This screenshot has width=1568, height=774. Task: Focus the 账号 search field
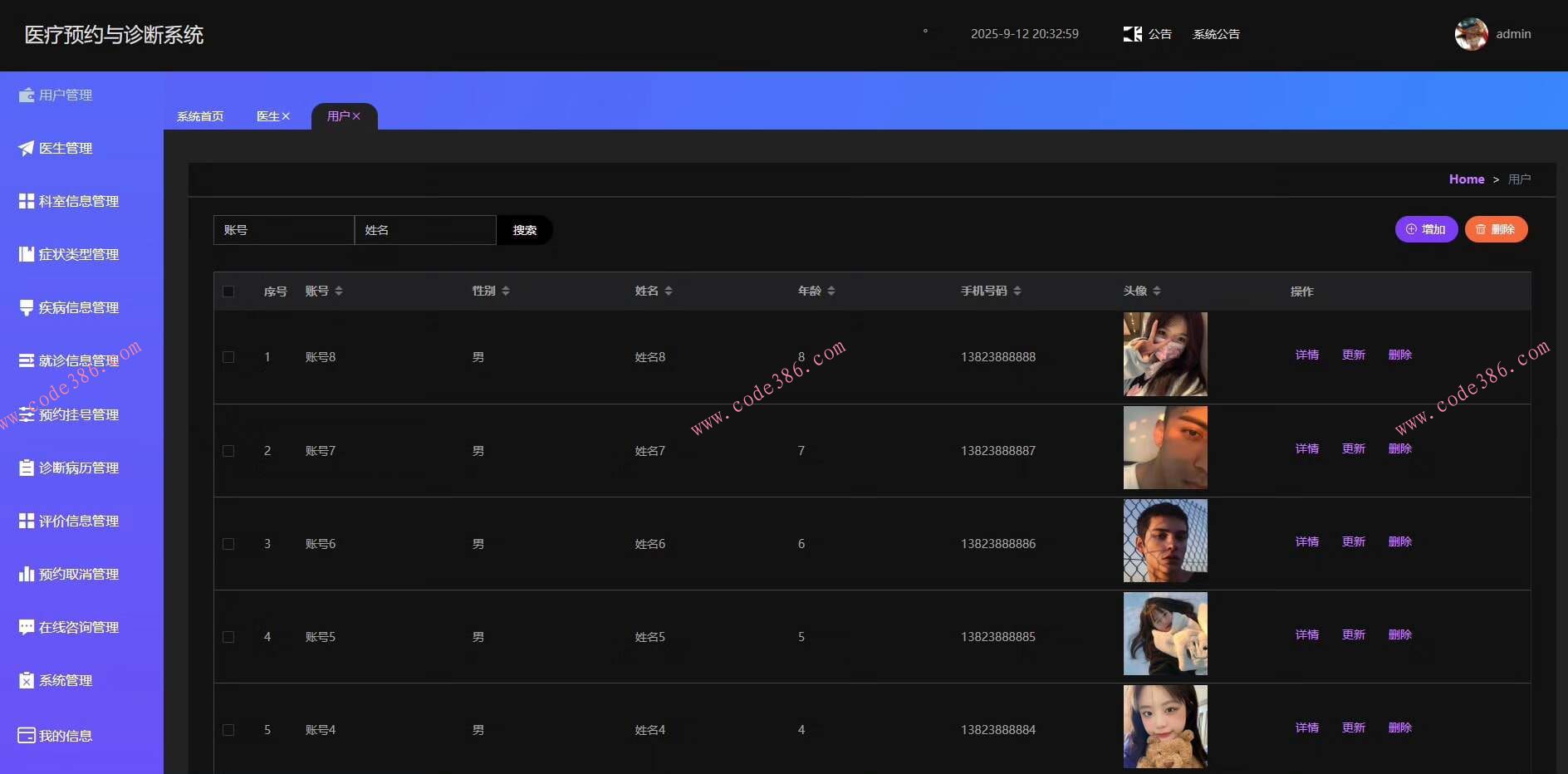click(x=284, y=230)
